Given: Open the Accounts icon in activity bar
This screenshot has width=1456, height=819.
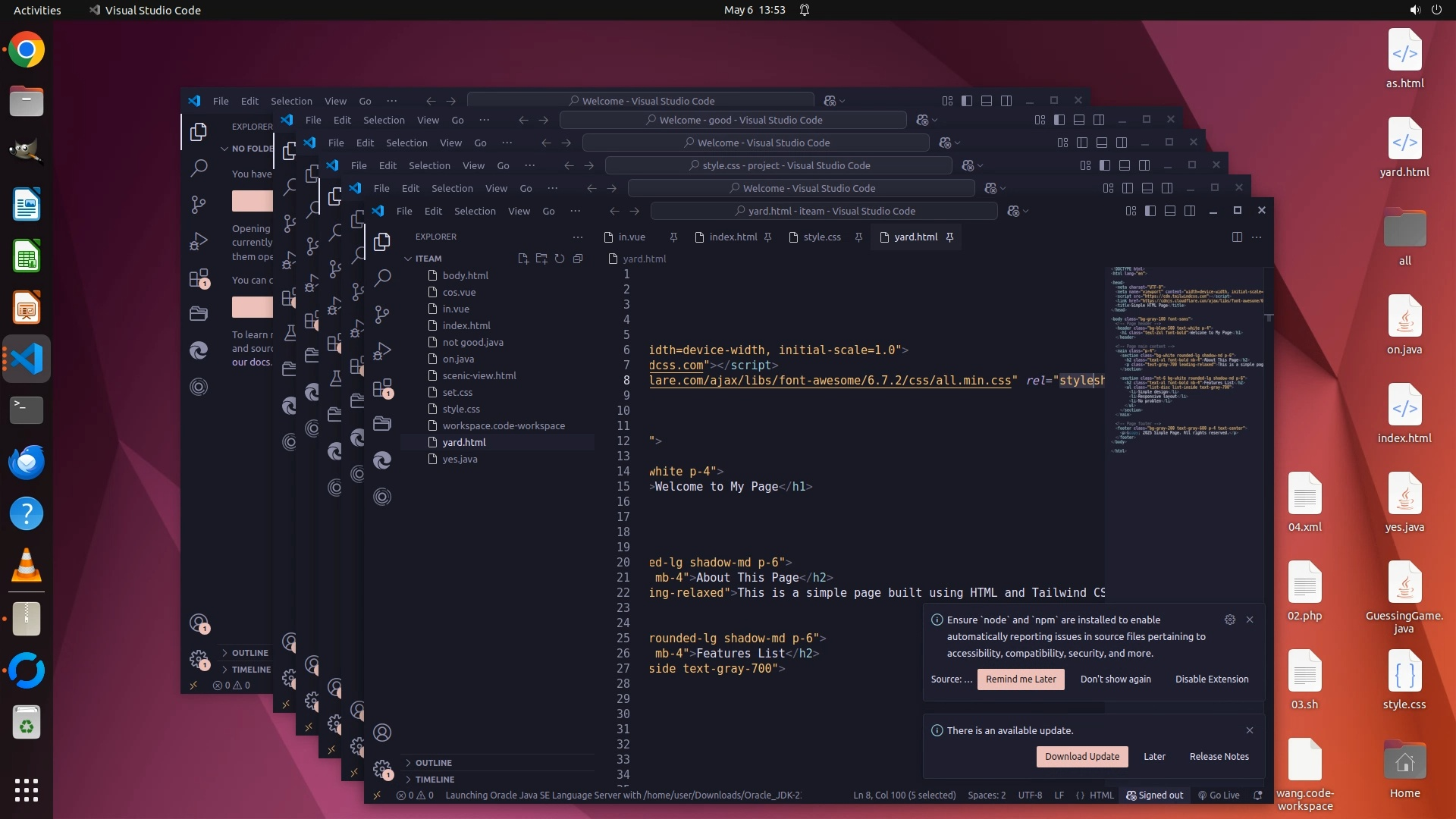Looking at the screenshot, I should click(x=383, y=733).
